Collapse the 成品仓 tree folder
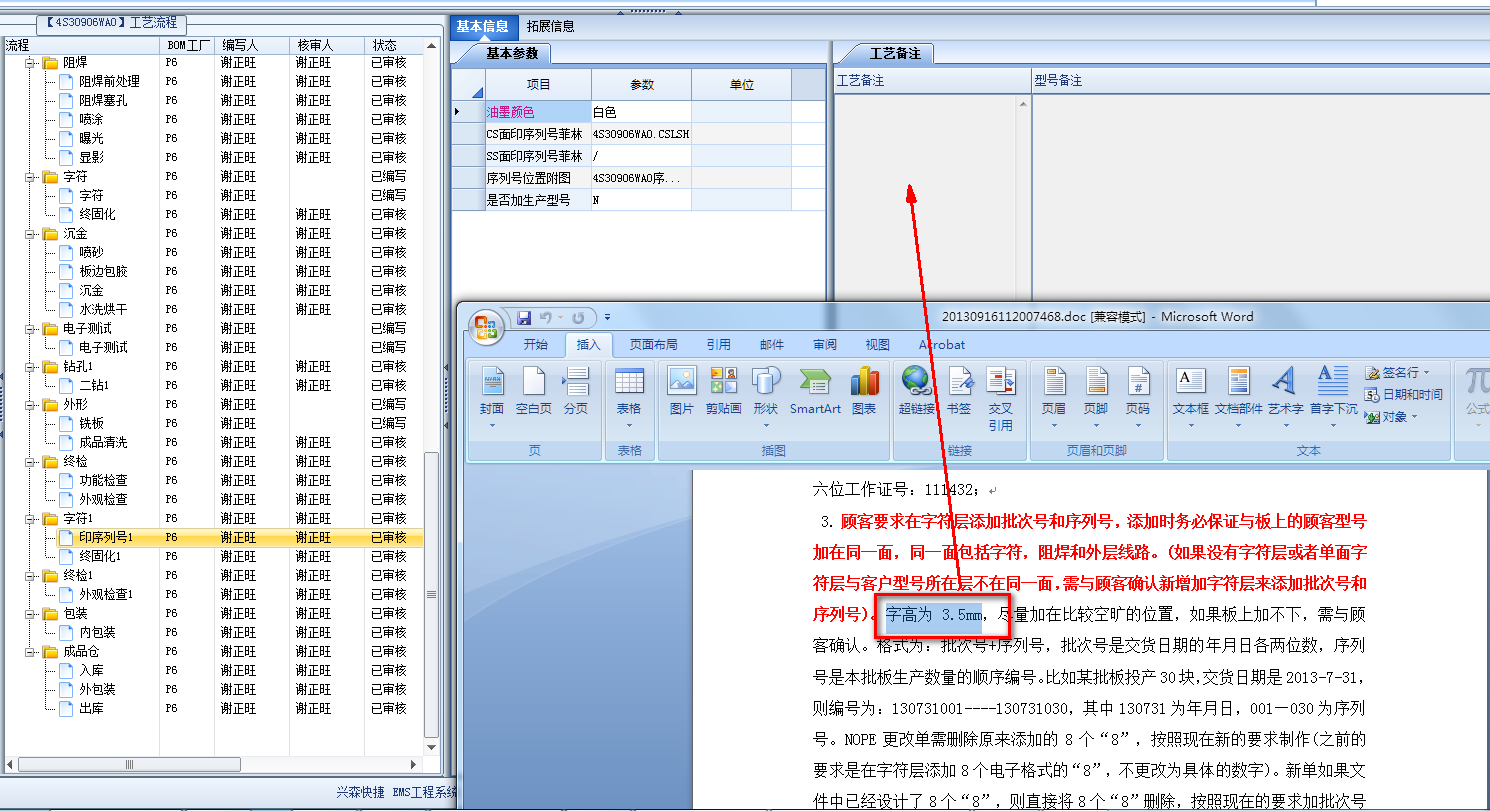The width and height of the screenshot is (1490, 811). pyautogui.click(x=30, y=651)
